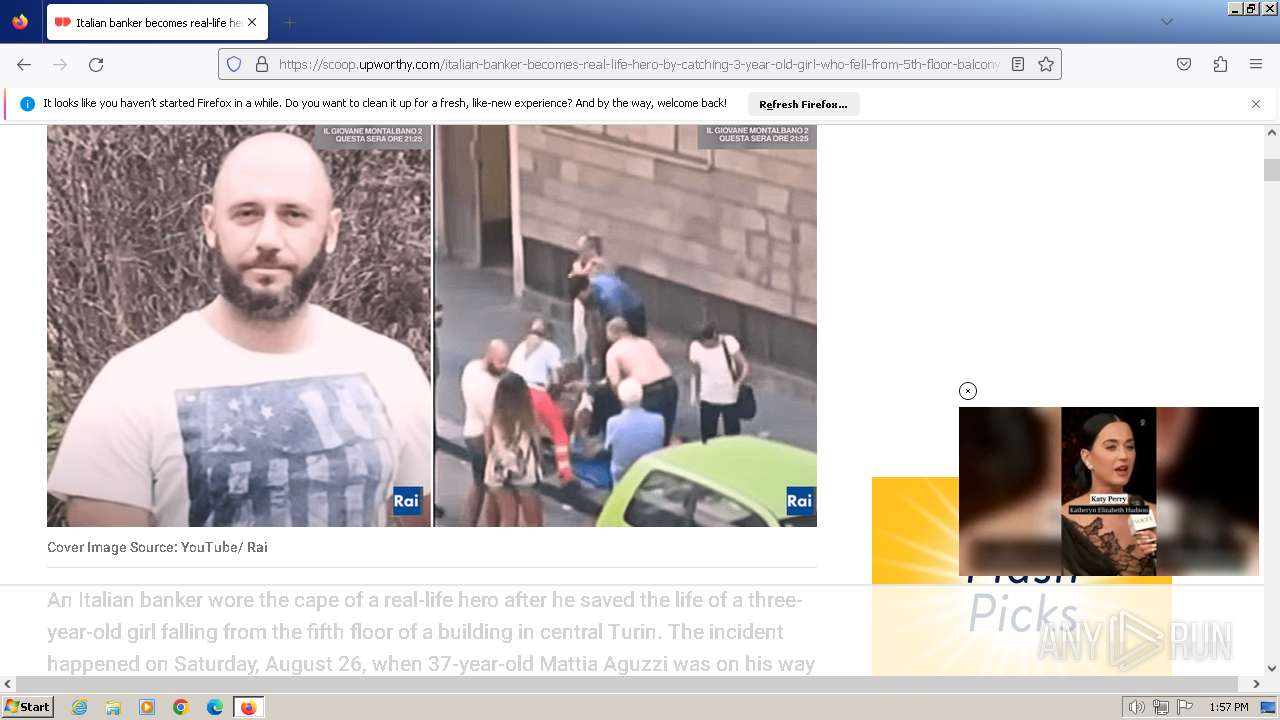Show site security padlock info
The image size is (1280, 720).
tap(262, 64)
